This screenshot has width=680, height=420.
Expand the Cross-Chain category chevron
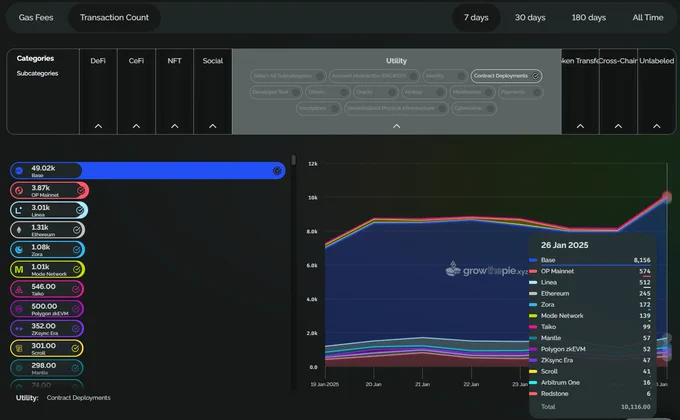pos(618,126)
